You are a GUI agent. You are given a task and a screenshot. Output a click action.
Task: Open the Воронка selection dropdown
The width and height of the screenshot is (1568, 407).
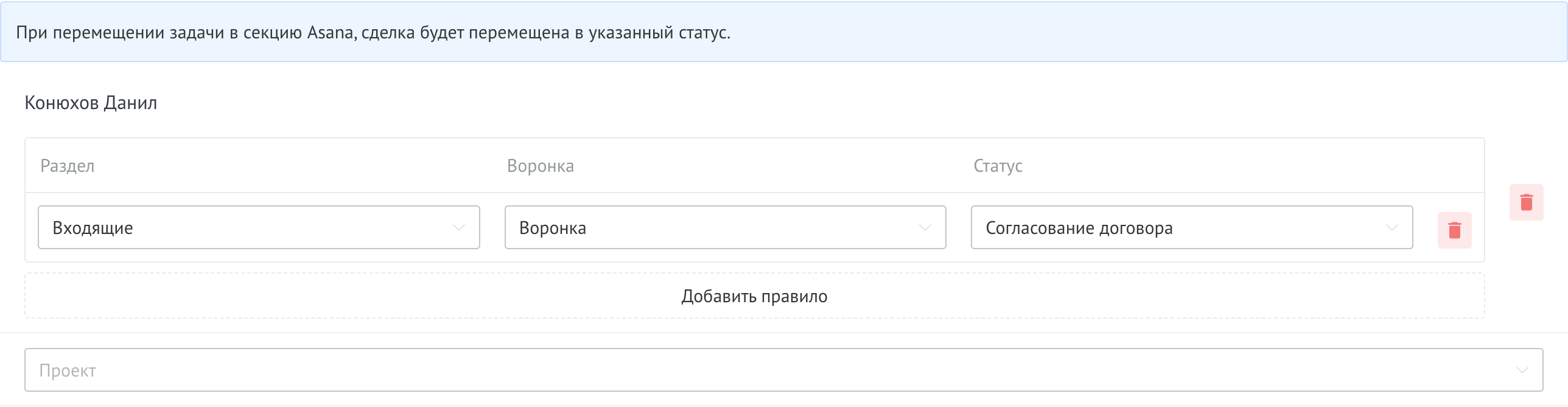[x=726, y=228]
